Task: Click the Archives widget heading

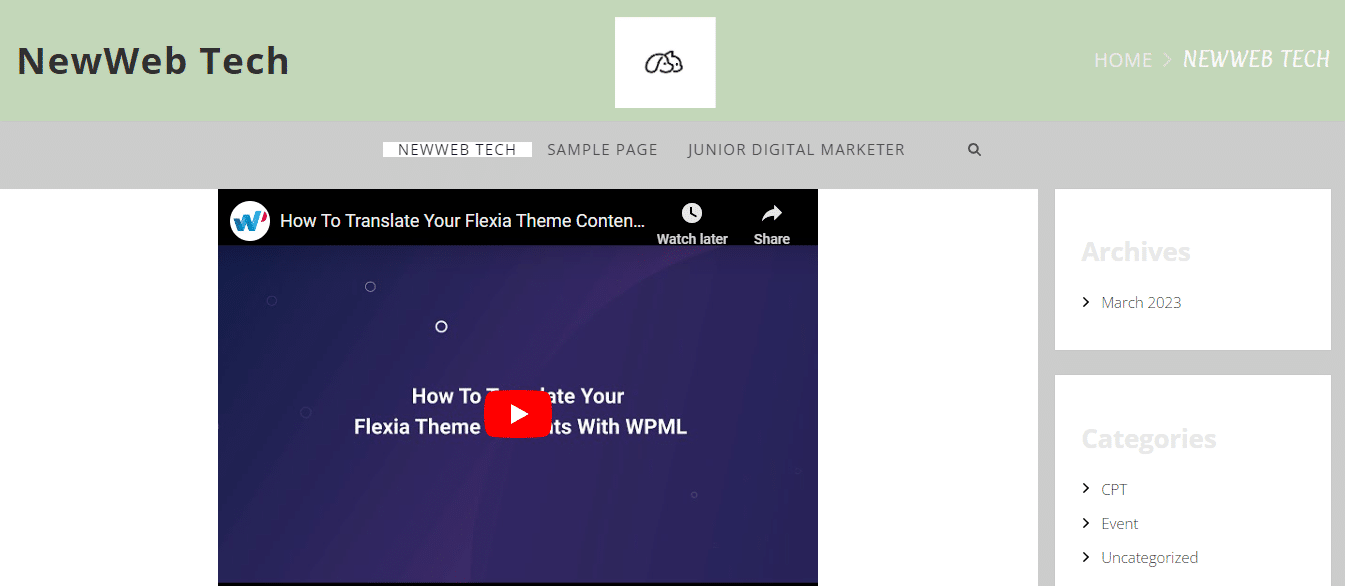Action: pyautogui.click(x=1136, y=252)
